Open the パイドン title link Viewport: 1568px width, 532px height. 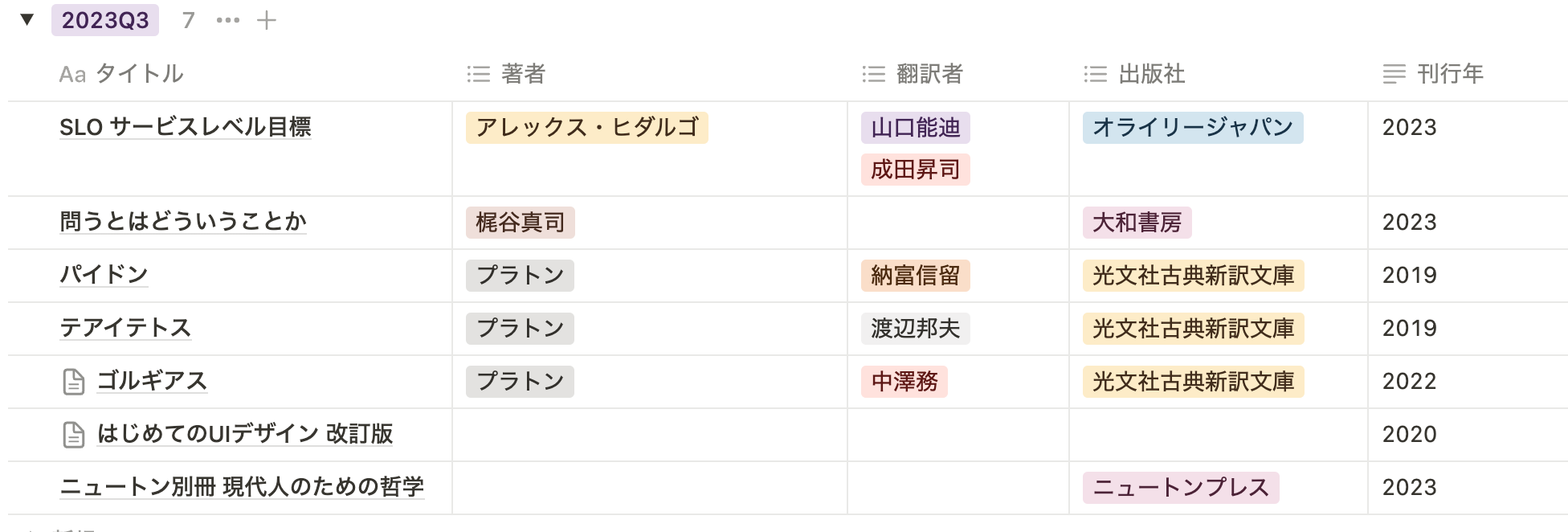click(x=104, y=275)
